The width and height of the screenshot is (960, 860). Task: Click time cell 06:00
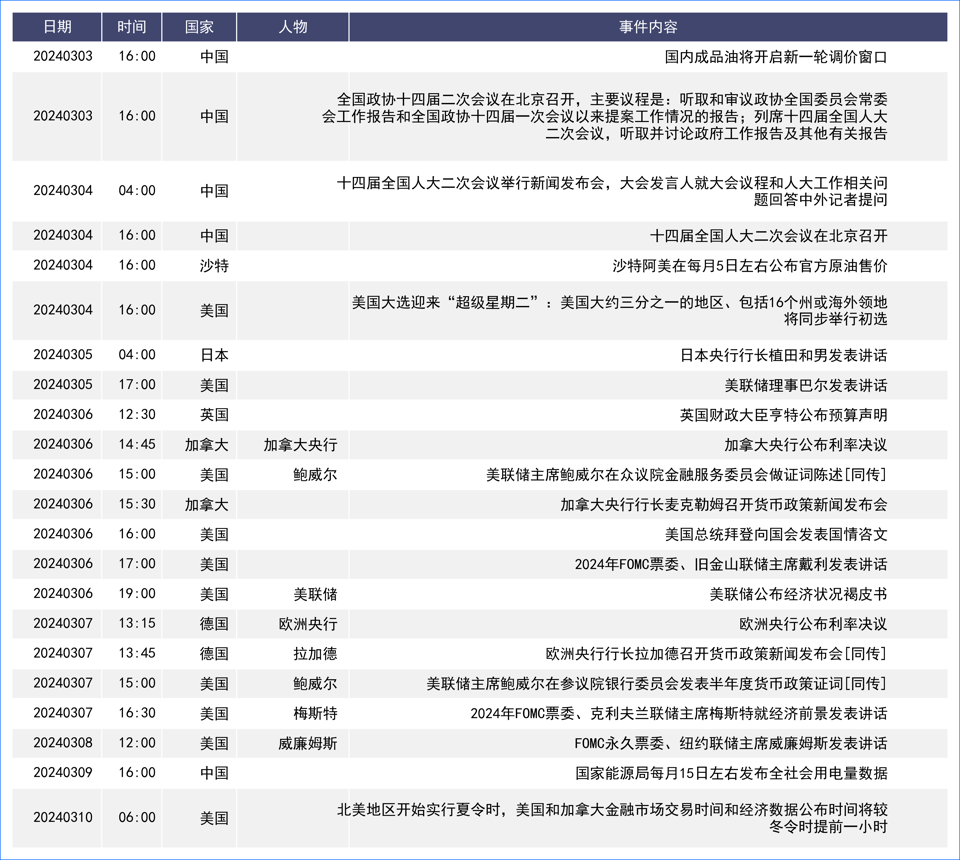137,818
